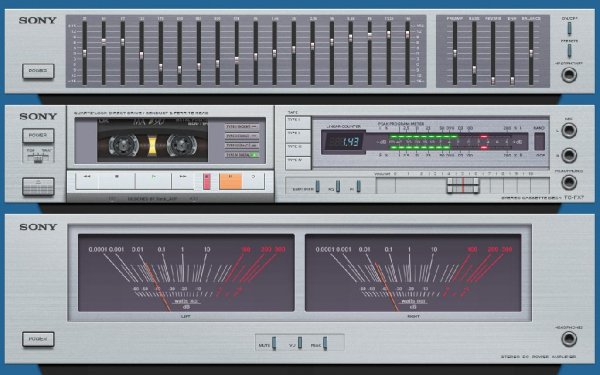Toggle the amplifier VU switch
The image size is (600, 375).
pos(300,343)
